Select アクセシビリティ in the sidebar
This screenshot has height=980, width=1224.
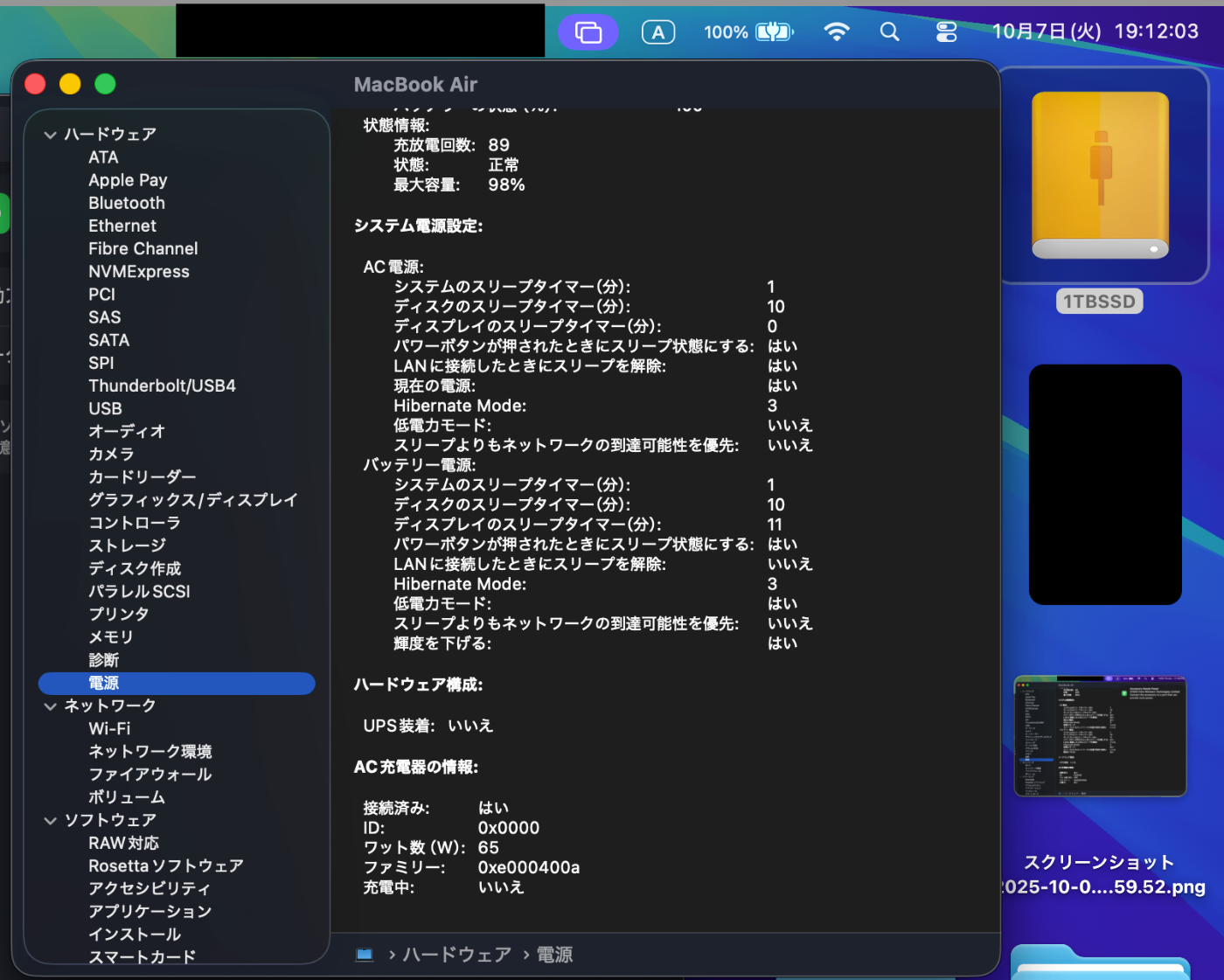150,888
